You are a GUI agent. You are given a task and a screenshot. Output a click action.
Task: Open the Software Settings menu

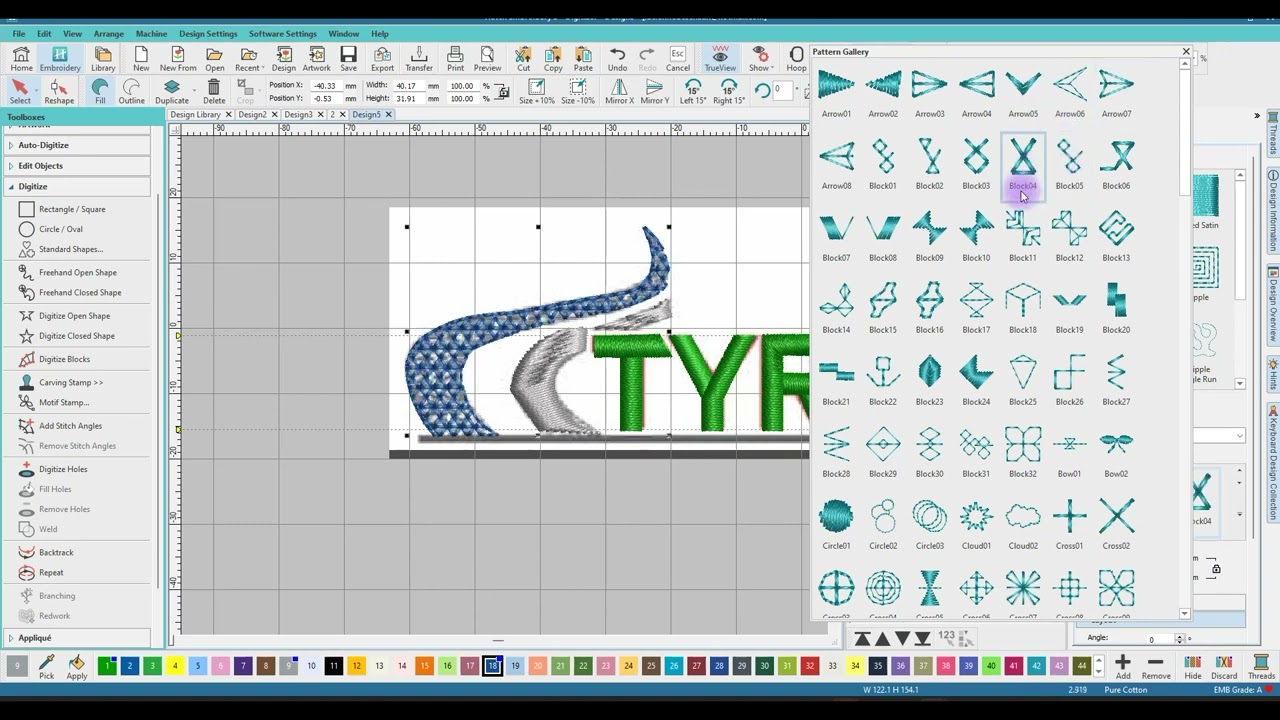282,34
